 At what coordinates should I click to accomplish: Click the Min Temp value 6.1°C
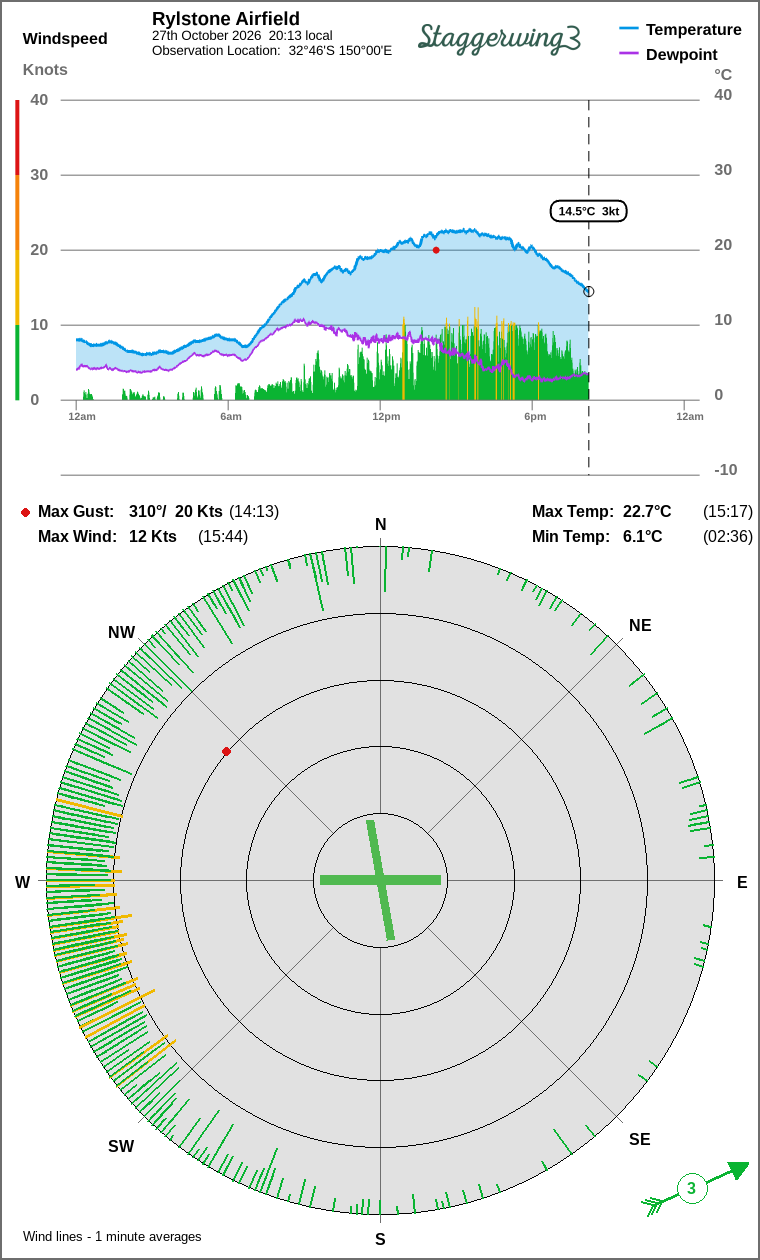(643, 536)
